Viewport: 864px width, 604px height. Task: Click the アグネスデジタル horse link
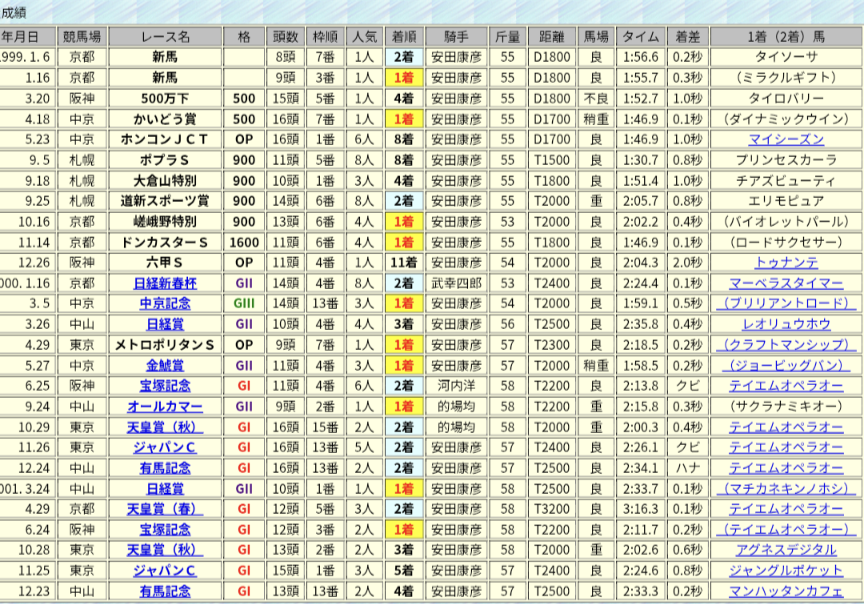click(x=785, y=551)
